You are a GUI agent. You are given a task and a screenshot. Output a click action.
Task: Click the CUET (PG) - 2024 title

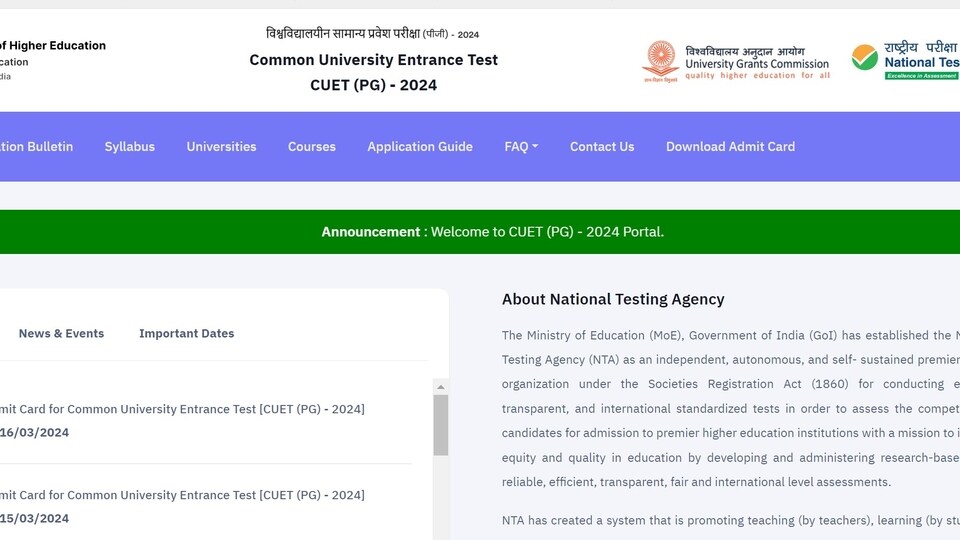[373, 85]
